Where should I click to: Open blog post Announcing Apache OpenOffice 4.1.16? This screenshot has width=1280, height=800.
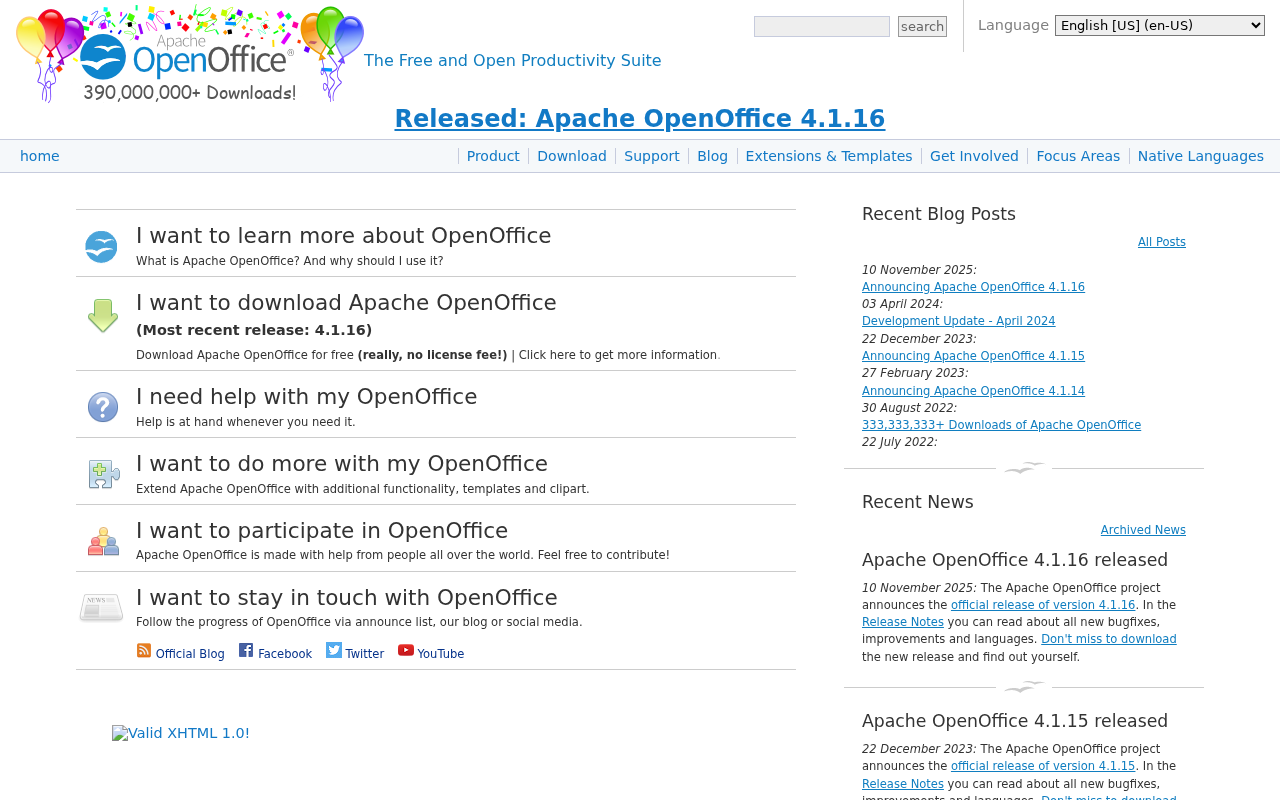pos(973,287)
